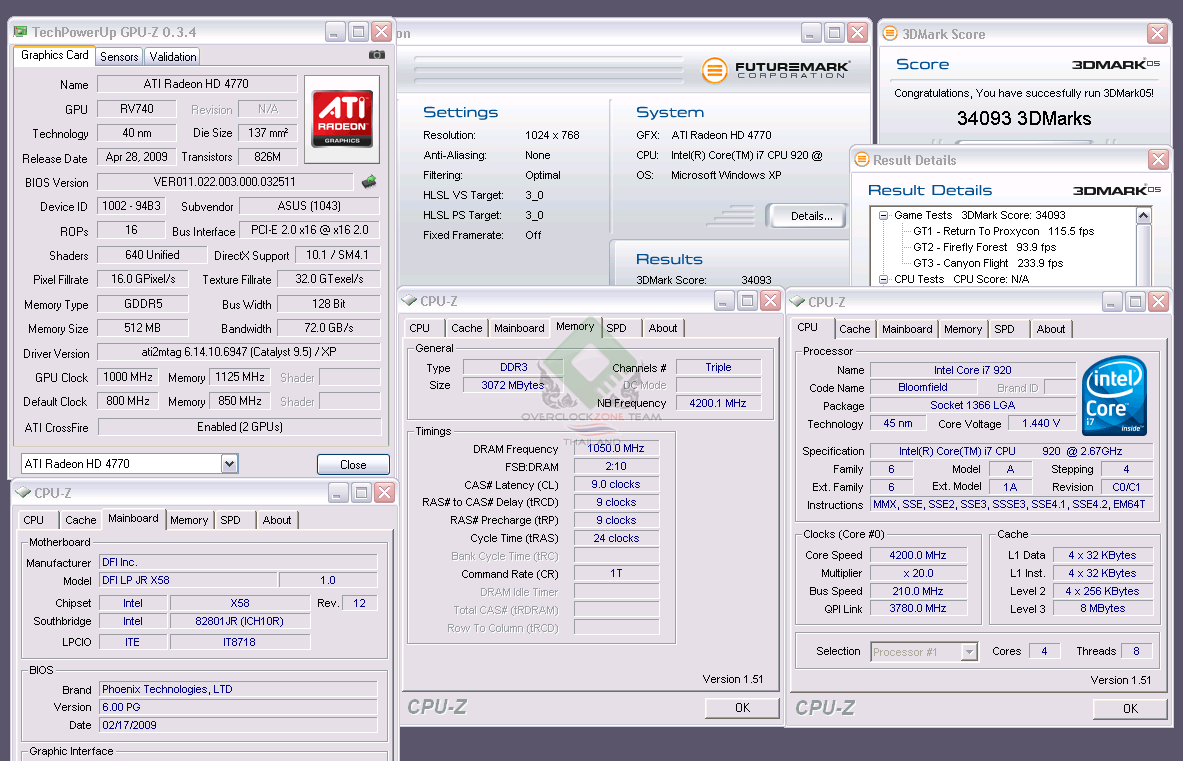This screenshot has width=1183, height=761.
Task: Click the GPU Name field ATI Radeon HD 4770
Action: 197,84
